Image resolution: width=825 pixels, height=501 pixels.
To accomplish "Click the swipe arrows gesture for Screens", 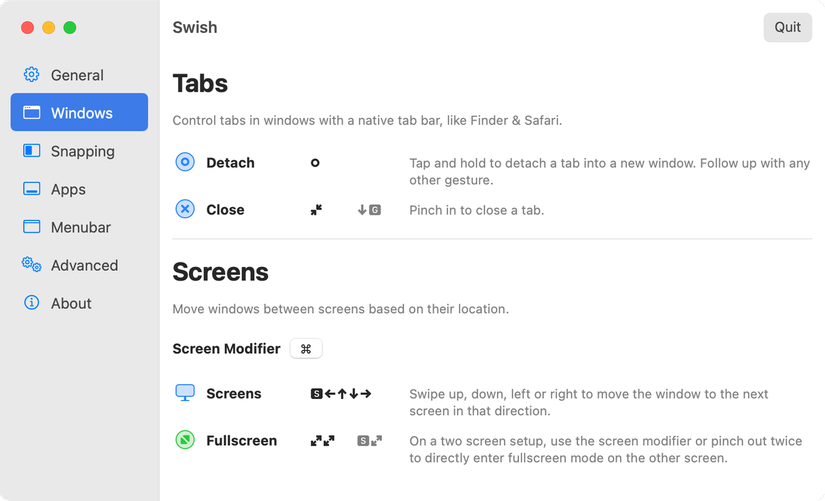I will (341, 394).
